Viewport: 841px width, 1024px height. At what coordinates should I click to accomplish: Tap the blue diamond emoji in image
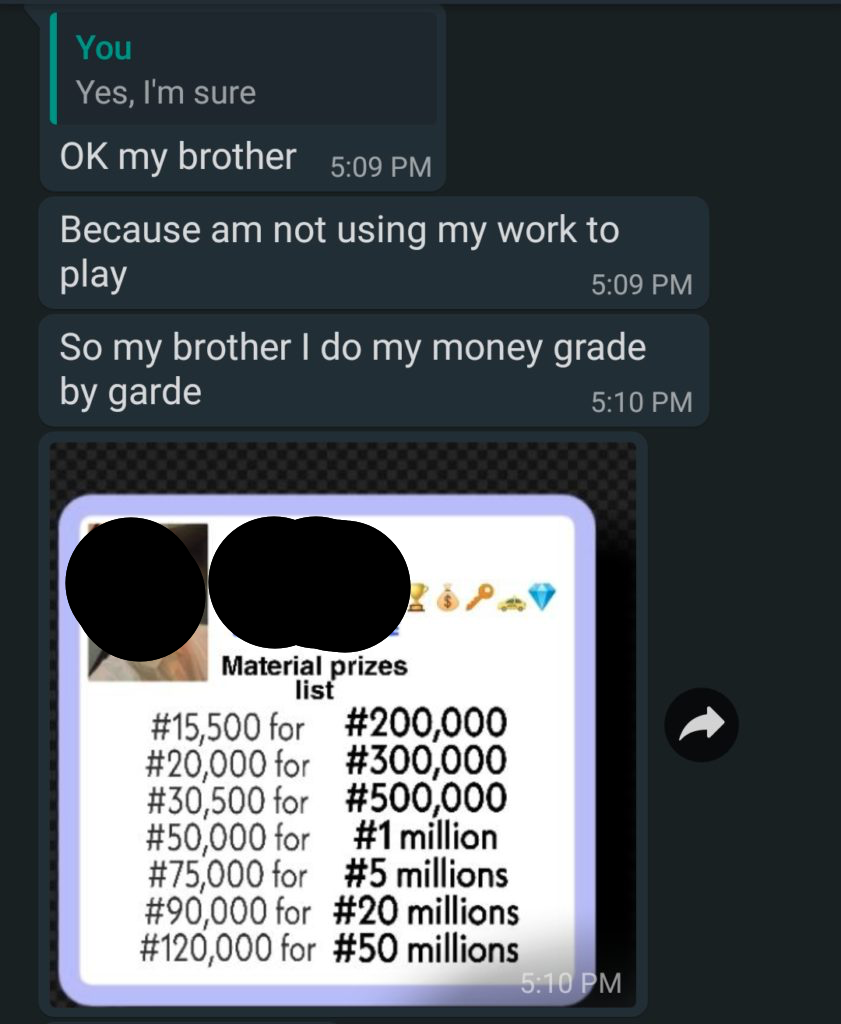point(542,597)
